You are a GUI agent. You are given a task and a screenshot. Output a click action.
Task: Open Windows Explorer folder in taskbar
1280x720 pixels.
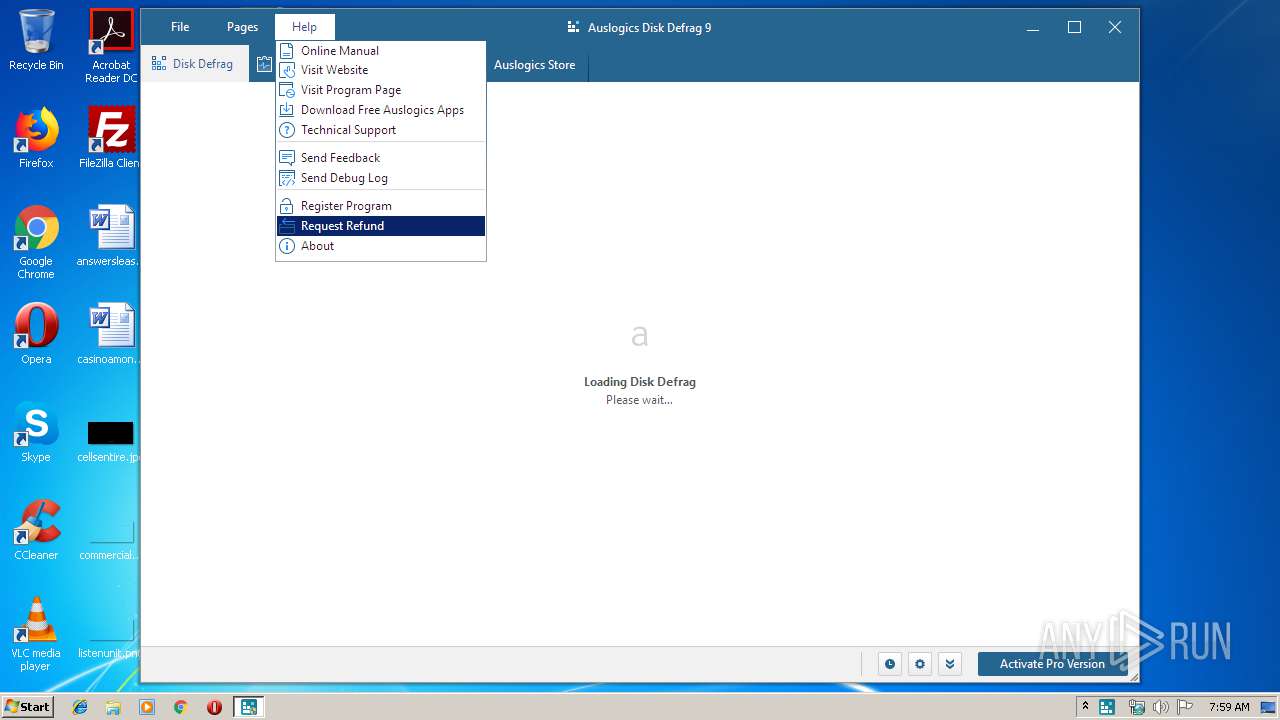113,707
